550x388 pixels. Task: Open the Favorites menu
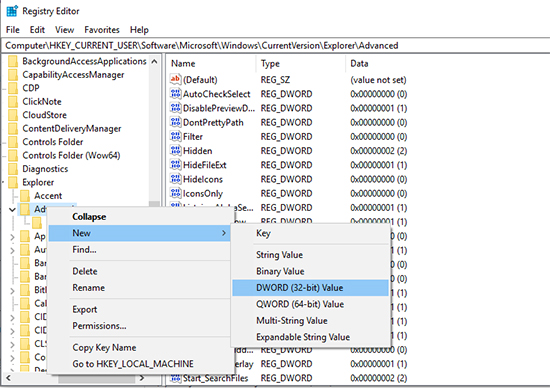(102, 30)
